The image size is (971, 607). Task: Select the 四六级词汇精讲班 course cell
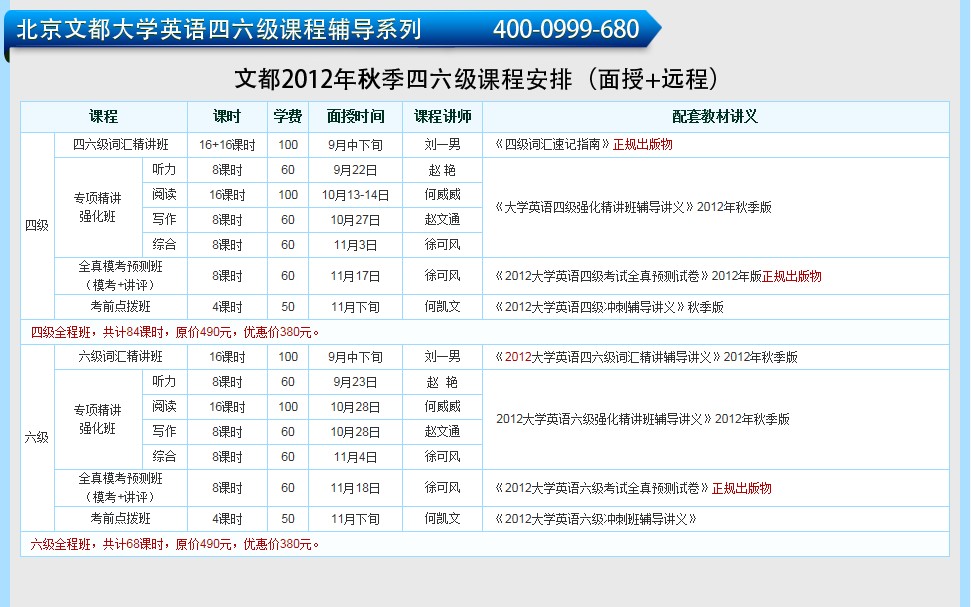(x=121, y=145)
